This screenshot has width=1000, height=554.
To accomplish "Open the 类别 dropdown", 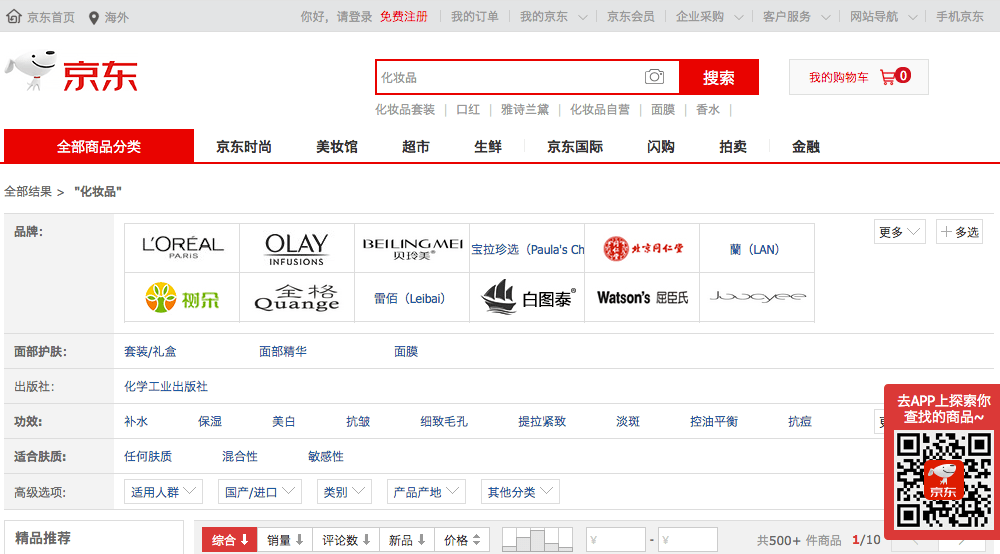I will pyautogui.click(x=344, y=492).
